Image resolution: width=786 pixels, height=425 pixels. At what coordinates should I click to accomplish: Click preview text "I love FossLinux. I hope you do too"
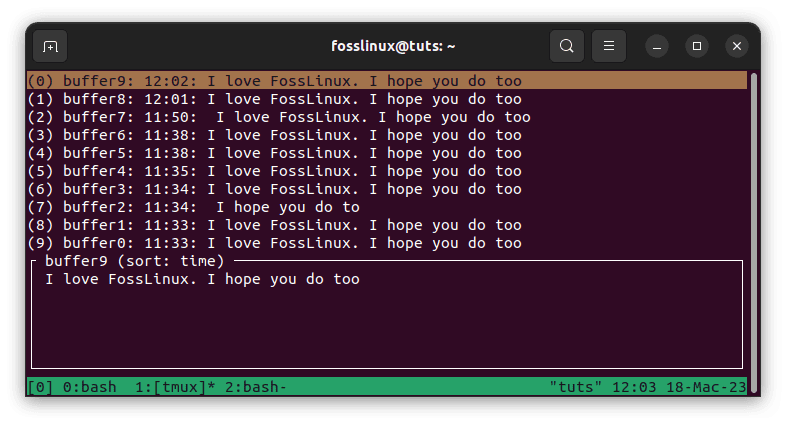pos(203,279)
